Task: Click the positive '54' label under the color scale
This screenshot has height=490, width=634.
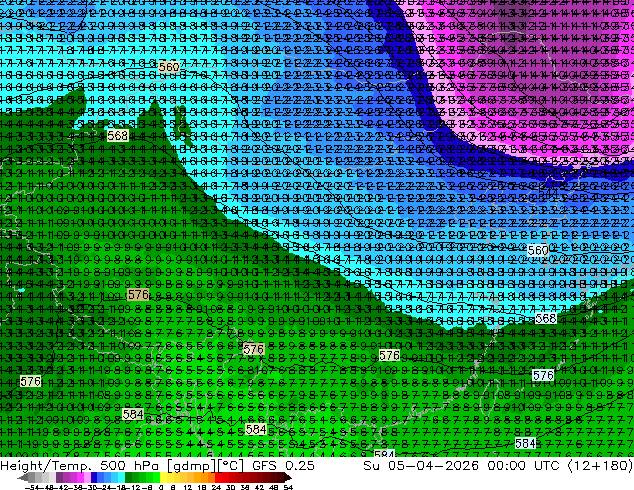Action: pyautogui.click(x=288, y=487)
